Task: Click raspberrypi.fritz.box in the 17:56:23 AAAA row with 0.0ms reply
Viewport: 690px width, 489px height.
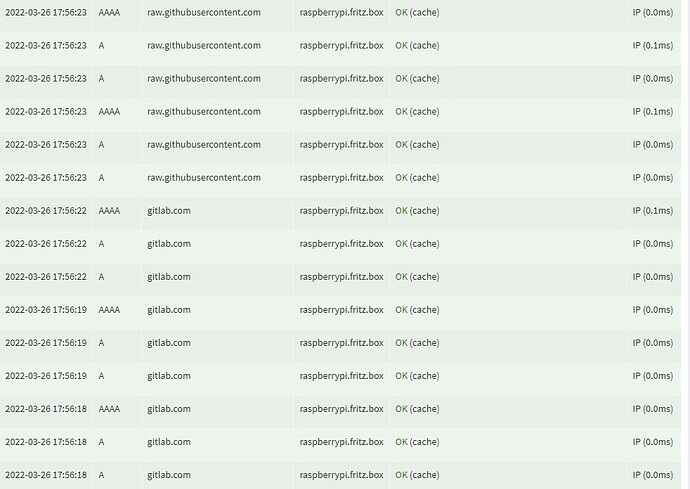Action: pyautogui.click(x=341, y=12)
